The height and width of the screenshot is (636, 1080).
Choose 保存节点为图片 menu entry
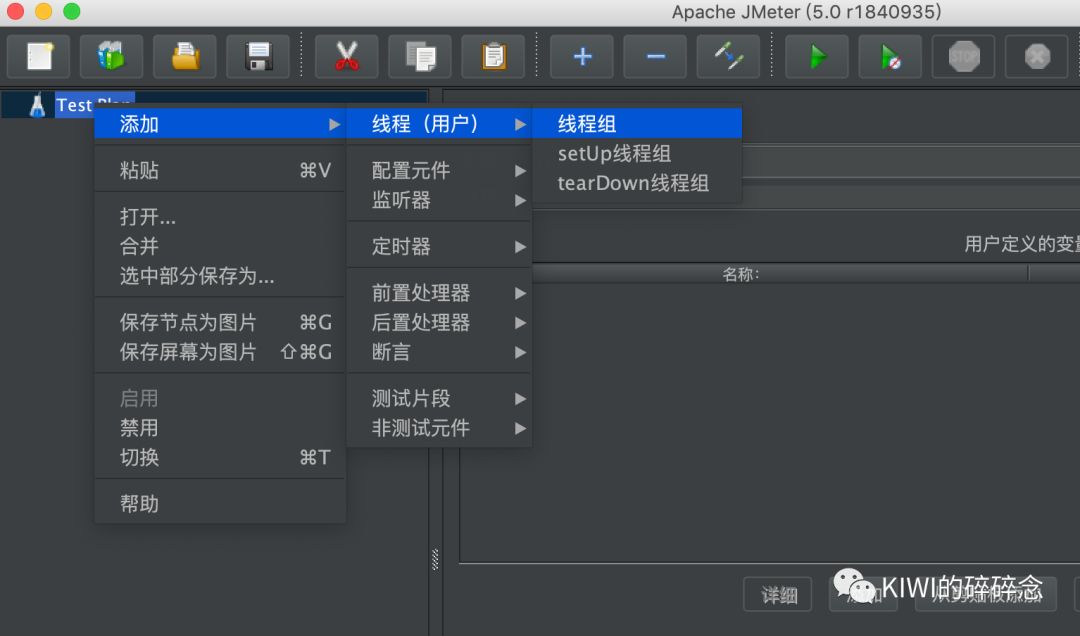pos(220,322)
